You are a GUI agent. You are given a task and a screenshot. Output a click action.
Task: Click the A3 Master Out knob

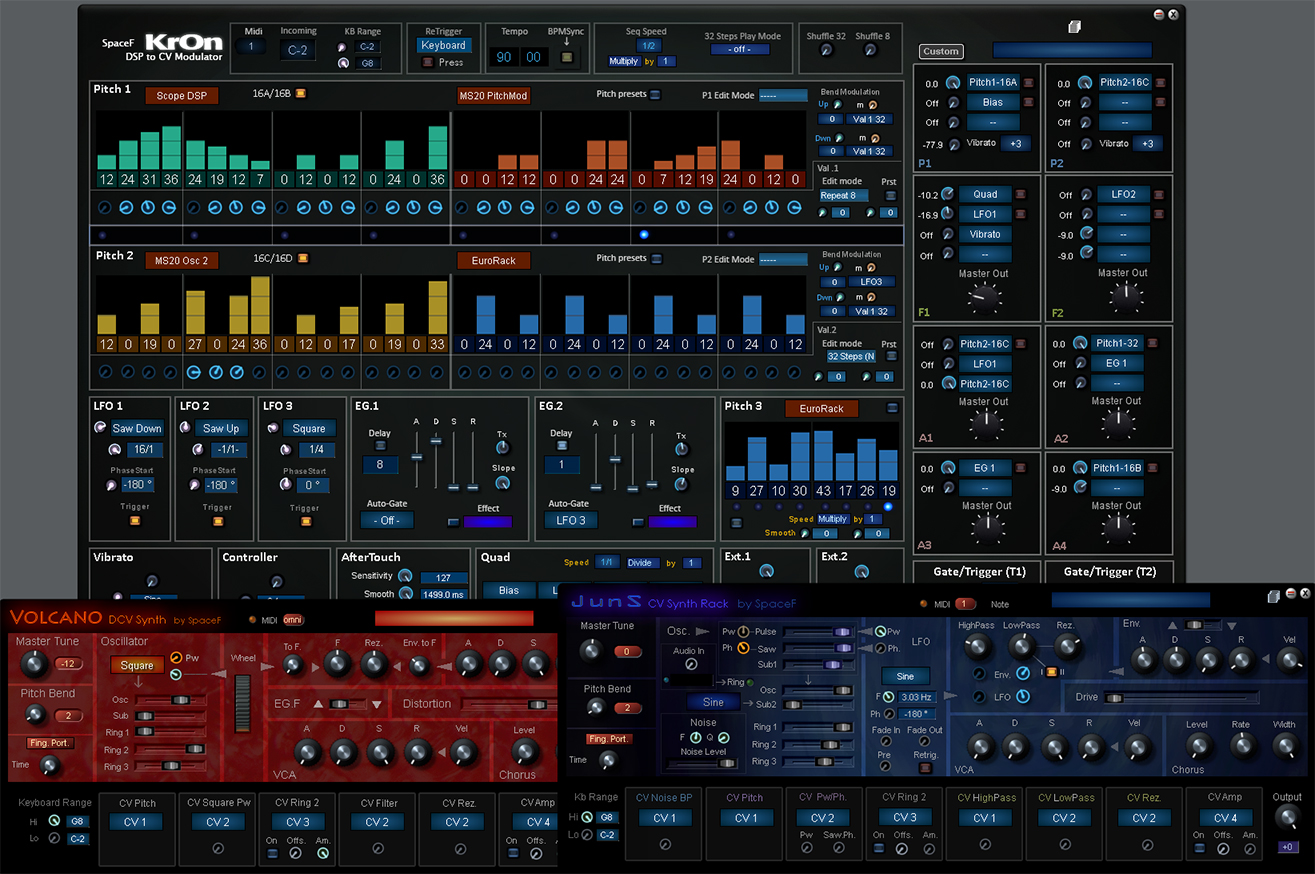(x=986, y=530)
